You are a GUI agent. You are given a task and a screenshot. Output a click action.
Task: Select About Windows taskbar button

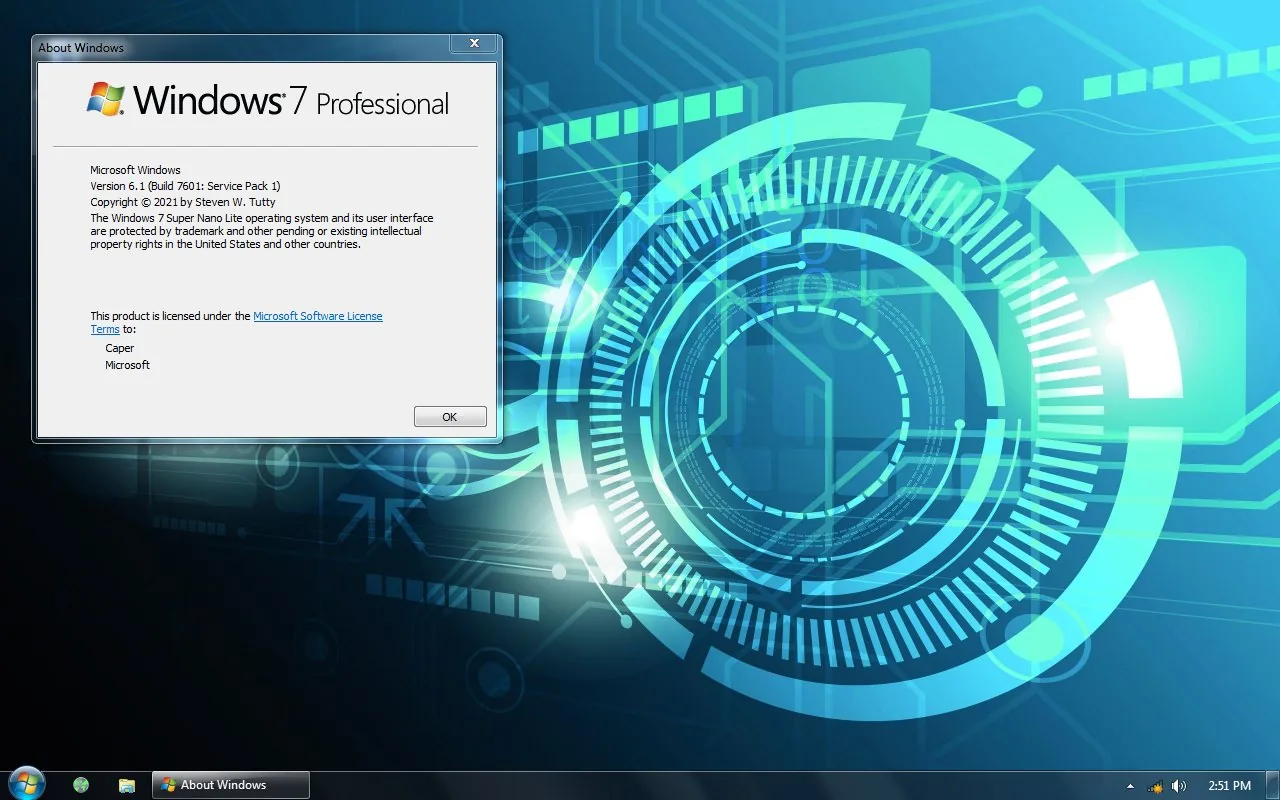click(x=231, y=785)
